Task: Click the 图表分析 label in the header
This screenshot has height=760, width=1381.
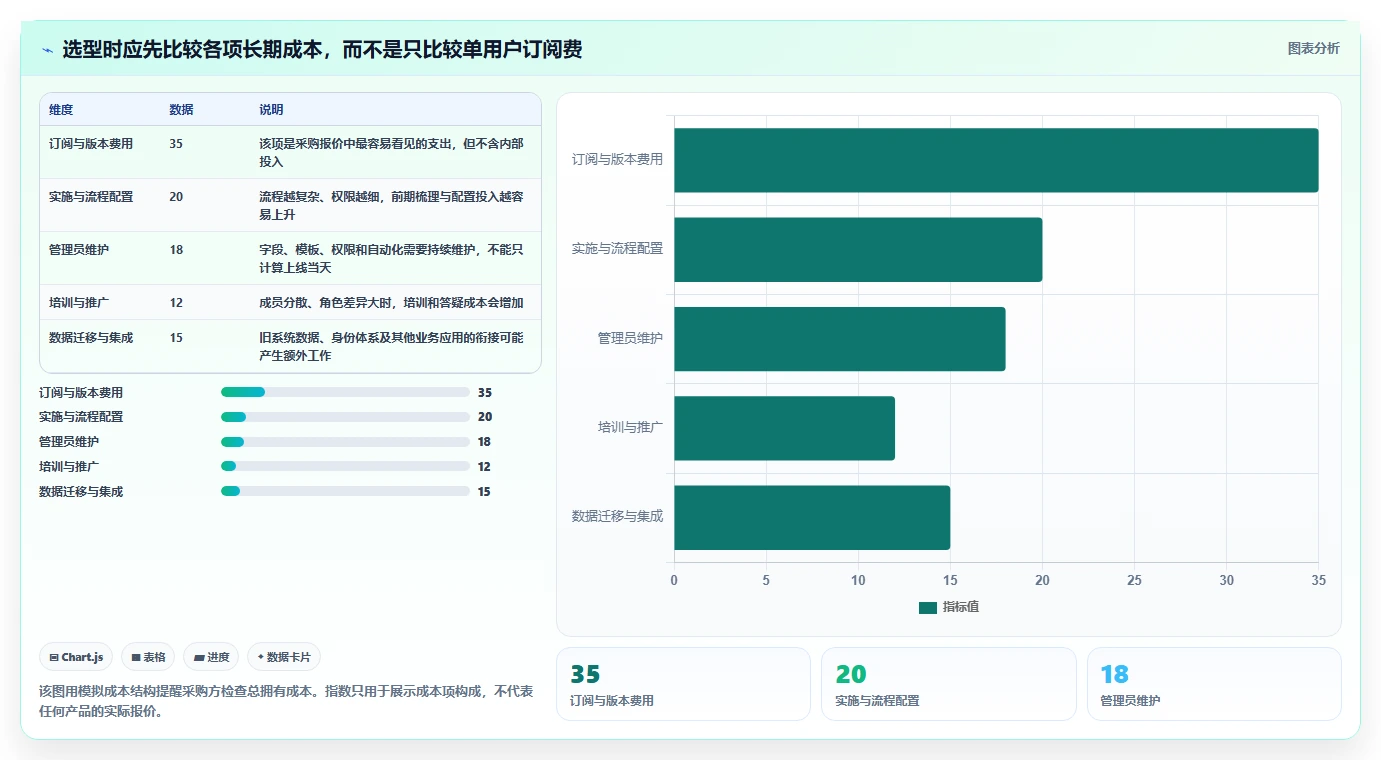Action: (1313, 48)
